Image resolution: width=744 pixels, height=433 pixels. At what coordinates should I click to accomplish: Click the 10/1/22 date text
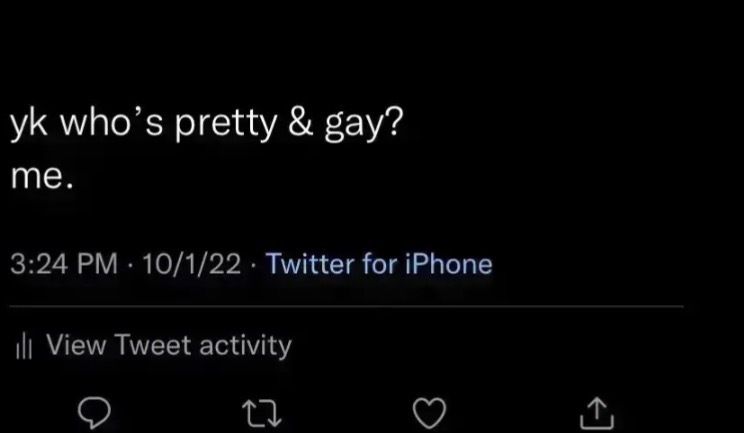(x=192, y=264)
